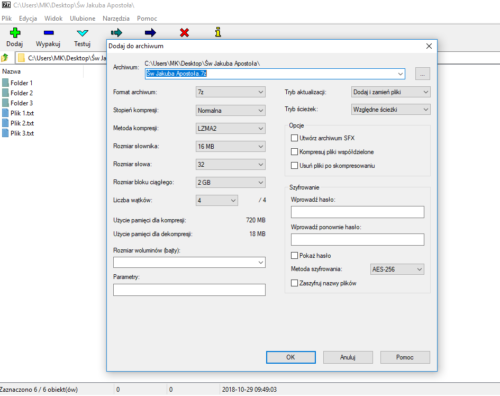Enable Utwórz archiwum SFX checkbox

pos(294,138)
